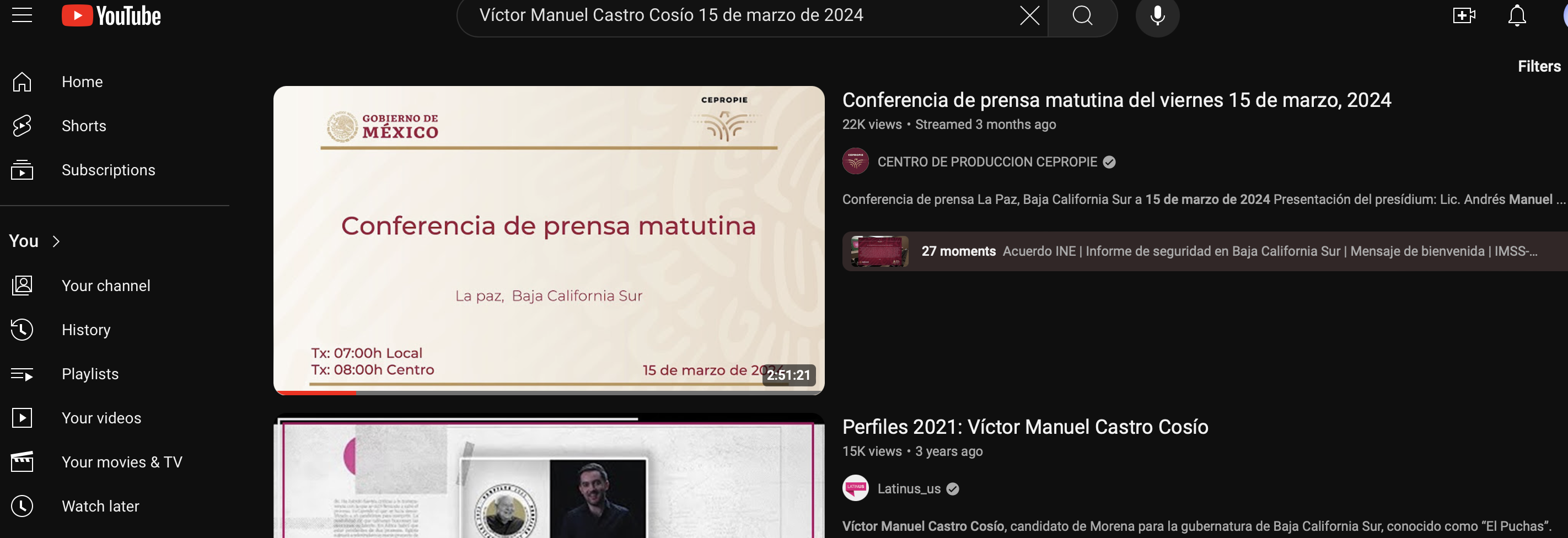Screen dimensions: 1568x538
Task: Click '22K views' text
Action: [x=872, y=124]
